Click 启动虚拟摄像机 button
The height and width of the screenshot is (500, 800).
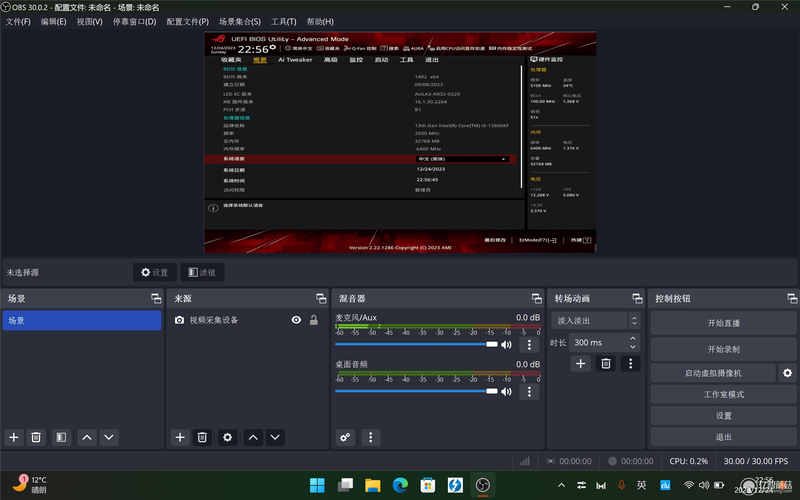coord(713,373)
